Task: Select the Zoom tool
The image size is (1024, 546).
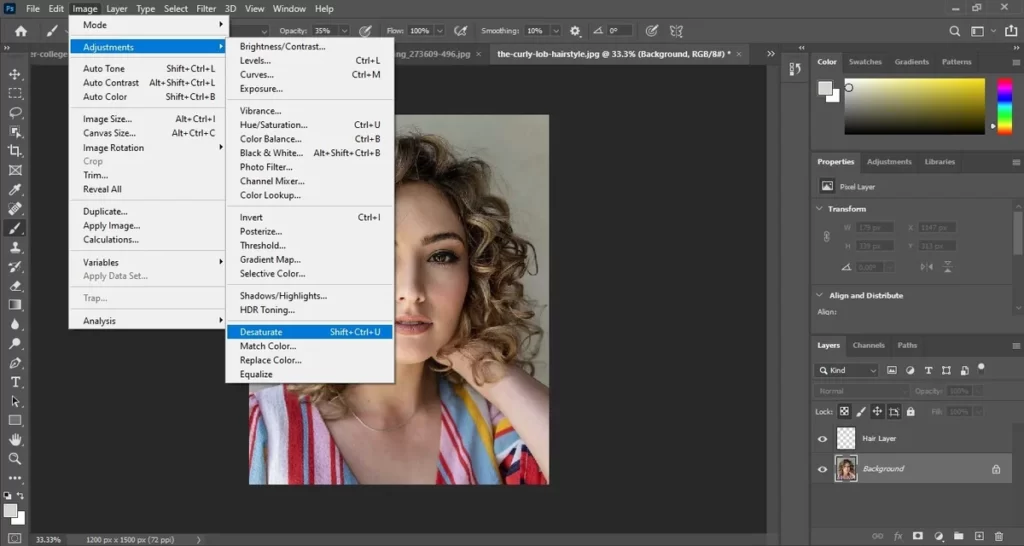Action: (15, 459)
